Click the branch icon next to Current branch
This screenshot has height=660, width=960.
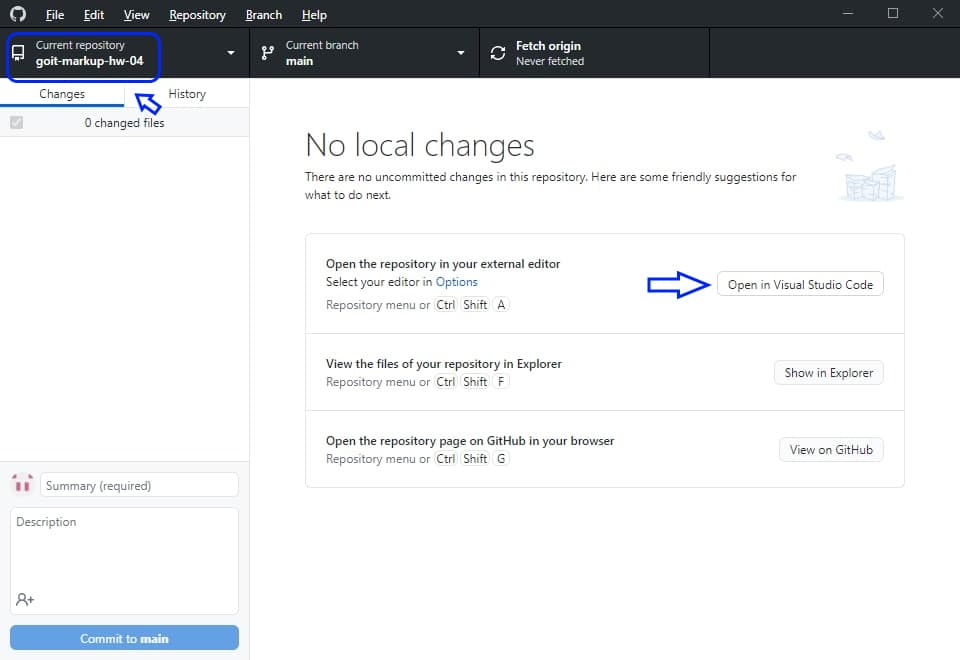click(268, 53)
